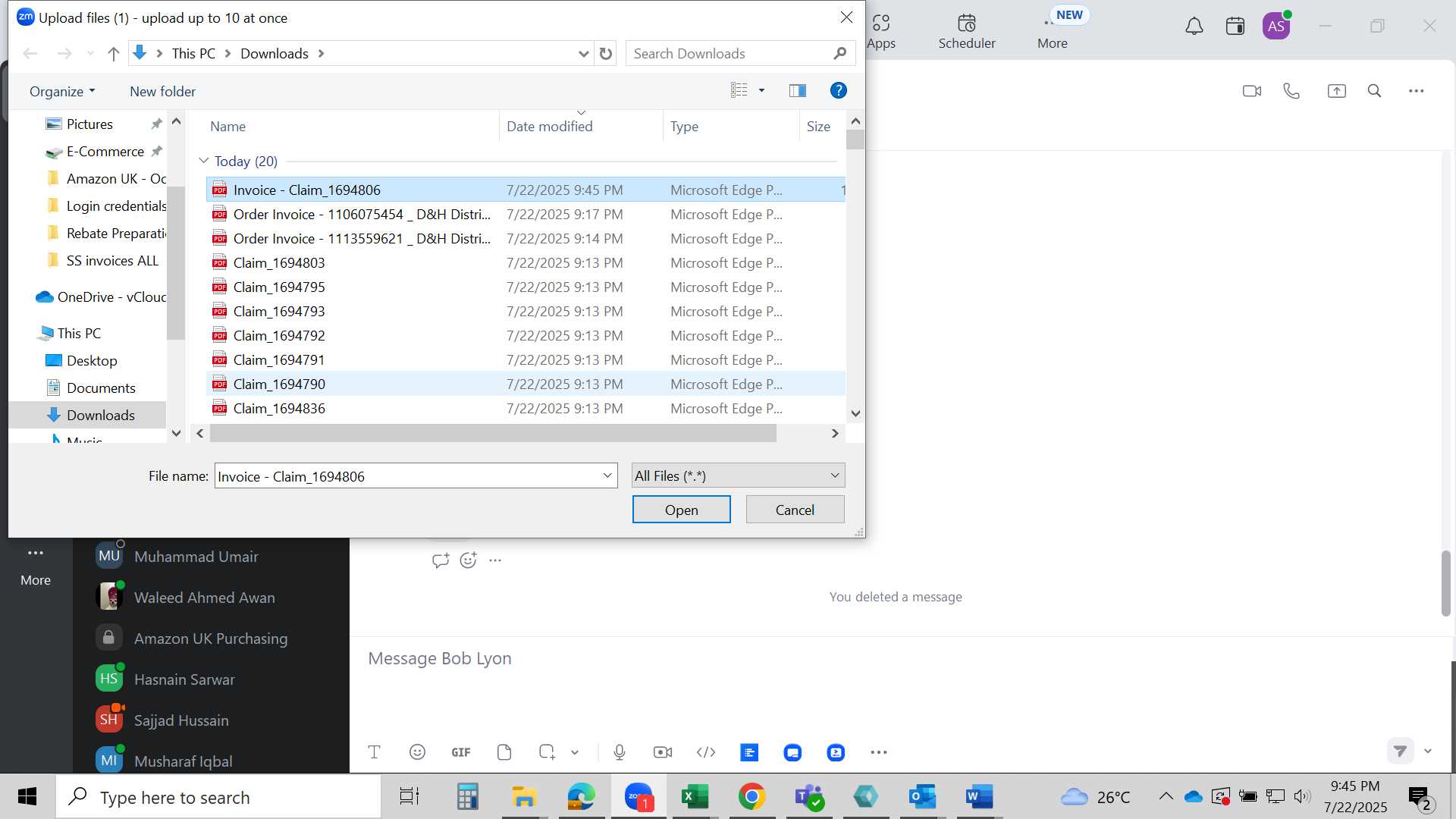Screen dimensions: 1456x819
Task: Click the Windows Start button
Action: (x=27, y=796)
